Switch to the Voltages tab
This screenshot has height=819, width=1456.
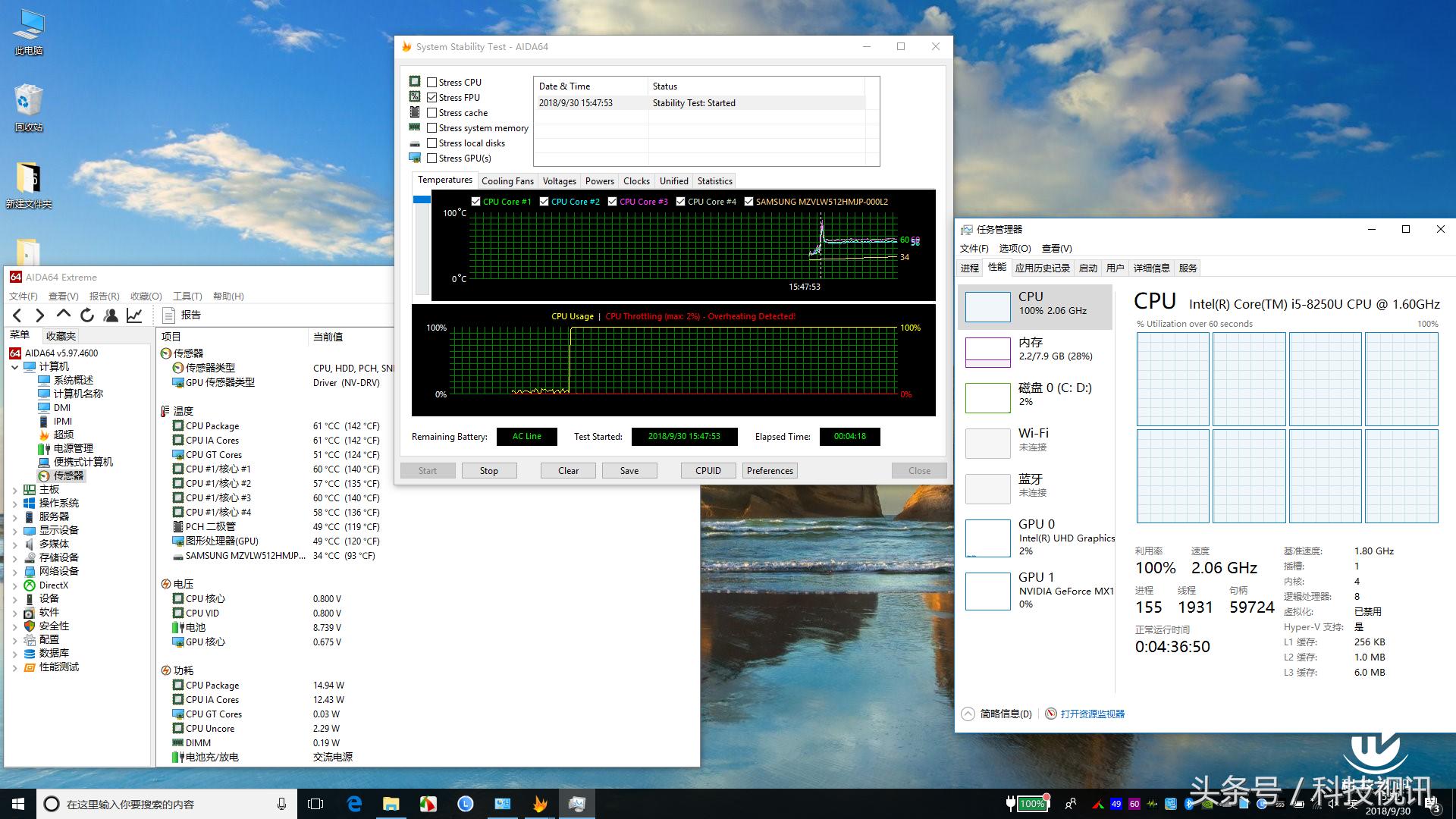pos(559,181)
